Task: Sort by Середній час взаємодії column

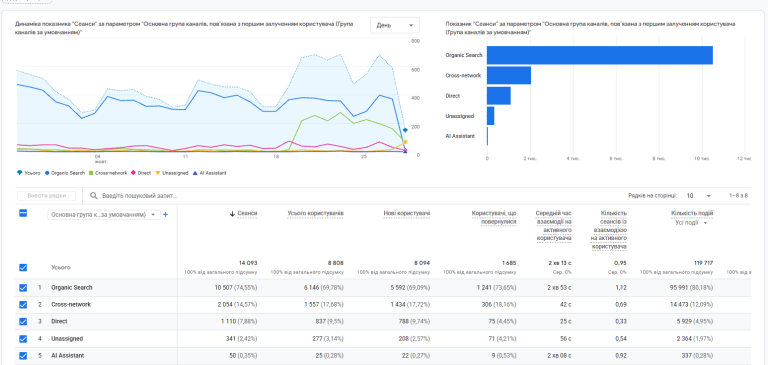Action: point(553,226)
